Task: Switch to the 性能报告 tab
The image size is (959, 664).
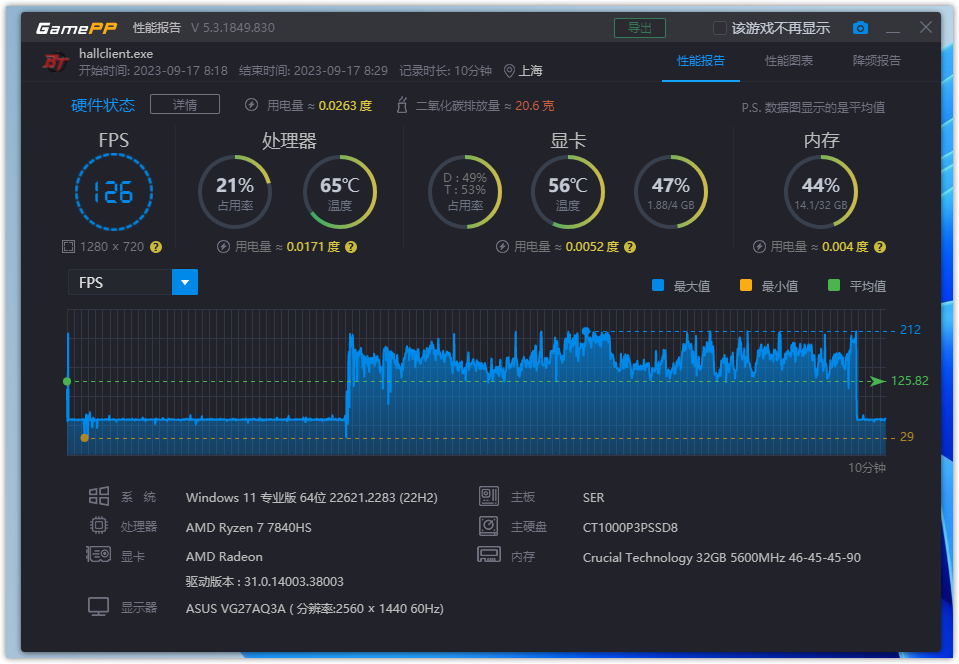Action: pos(701,61)
